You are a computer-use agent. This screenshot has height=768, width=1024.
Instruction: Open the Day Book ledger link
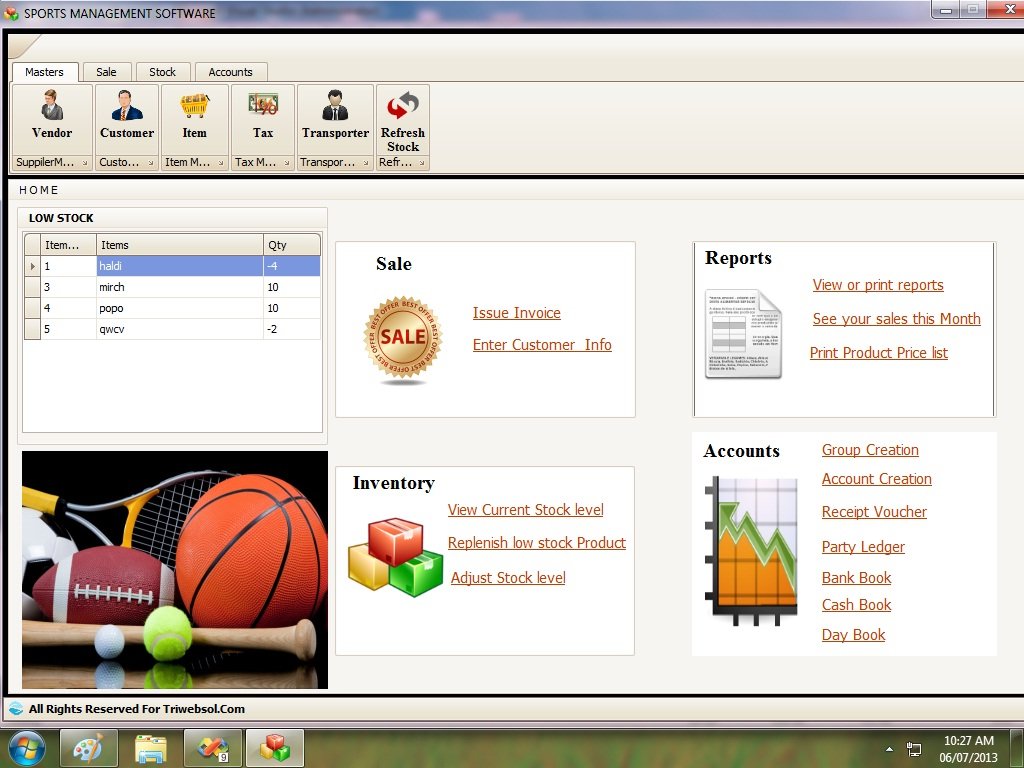[853, 635]
